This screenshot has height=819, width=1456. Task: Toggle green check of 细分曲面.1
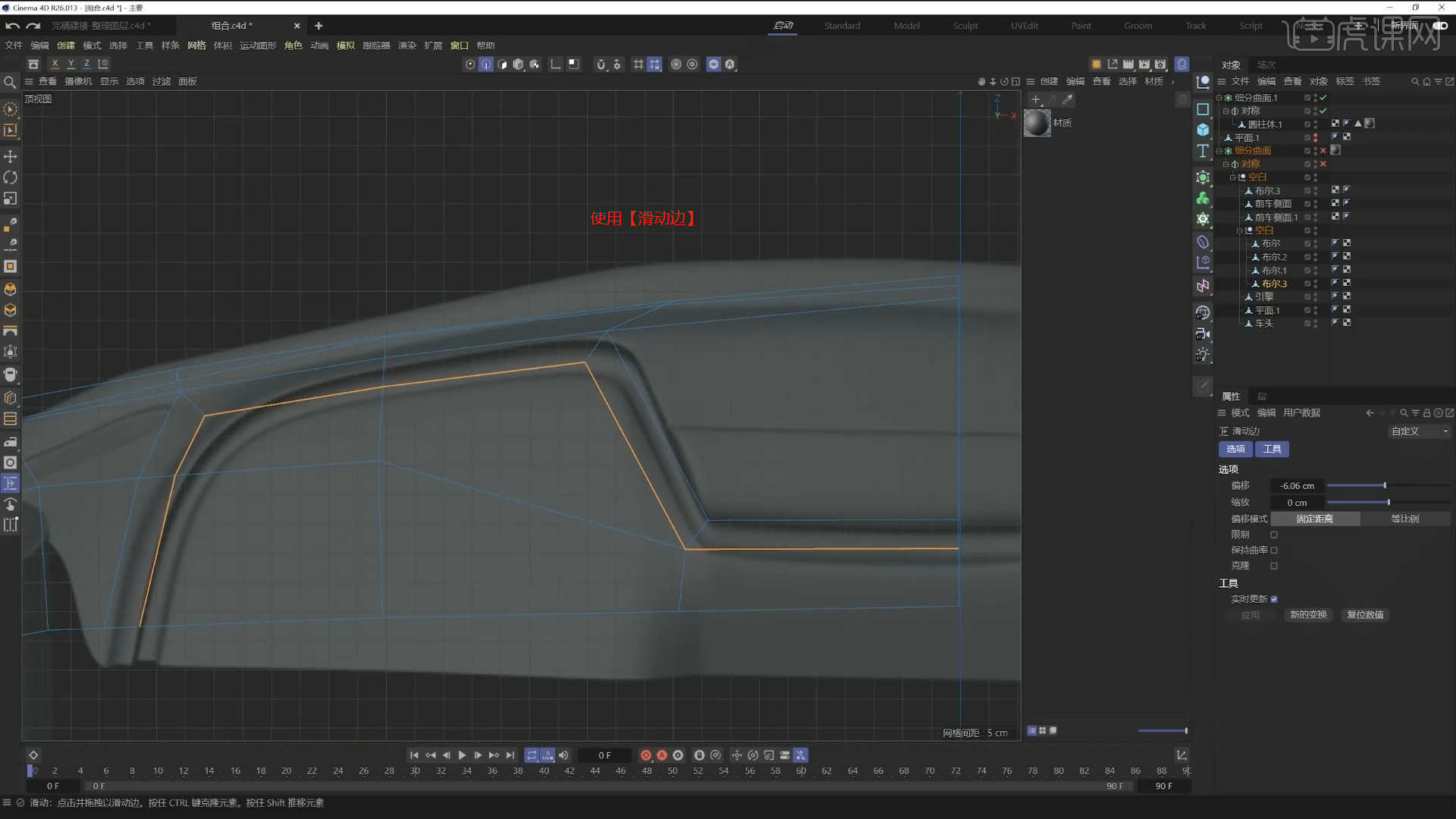pyautogui.click(x=1323, y=98)
